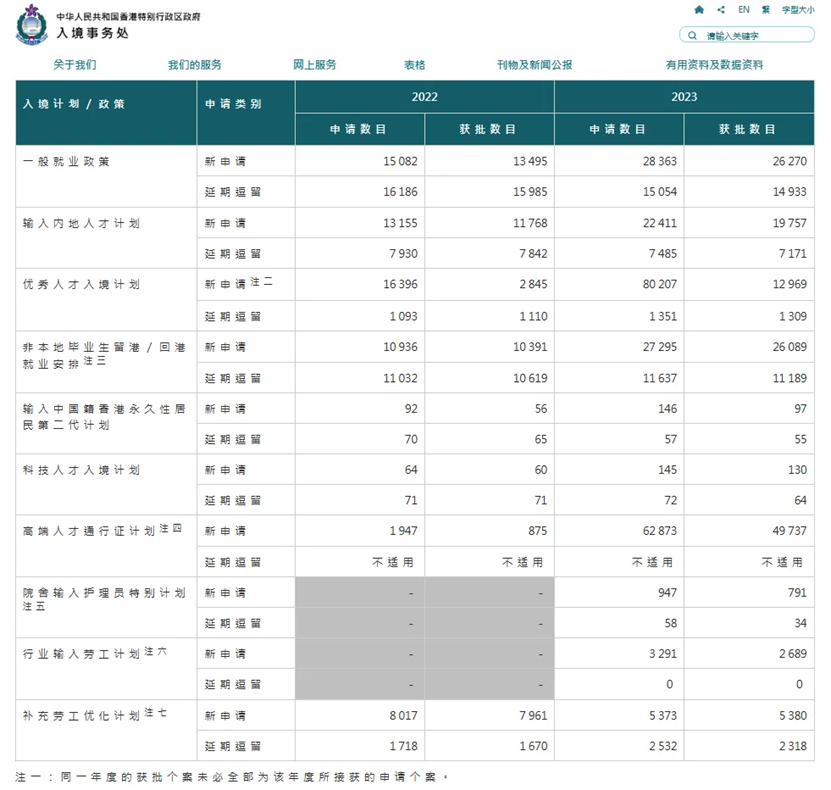Select the 补充劳工优化计划 row label
The width and height of the screenshot is (831, 790).
tap(94, 715)
